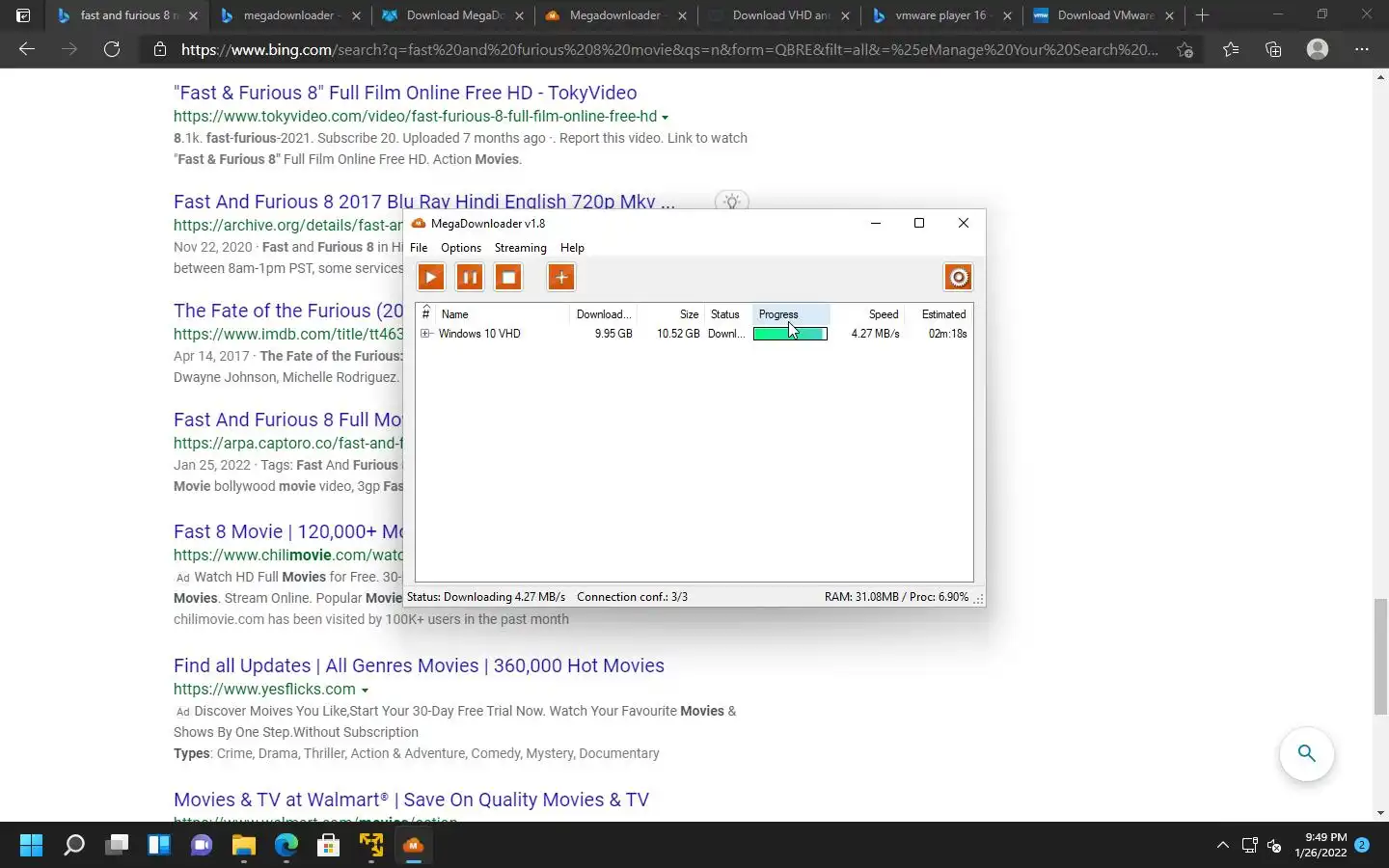Open the File menu in MegaDownloader
Viewport: 1389px width, 868px height.
[419, 248]
